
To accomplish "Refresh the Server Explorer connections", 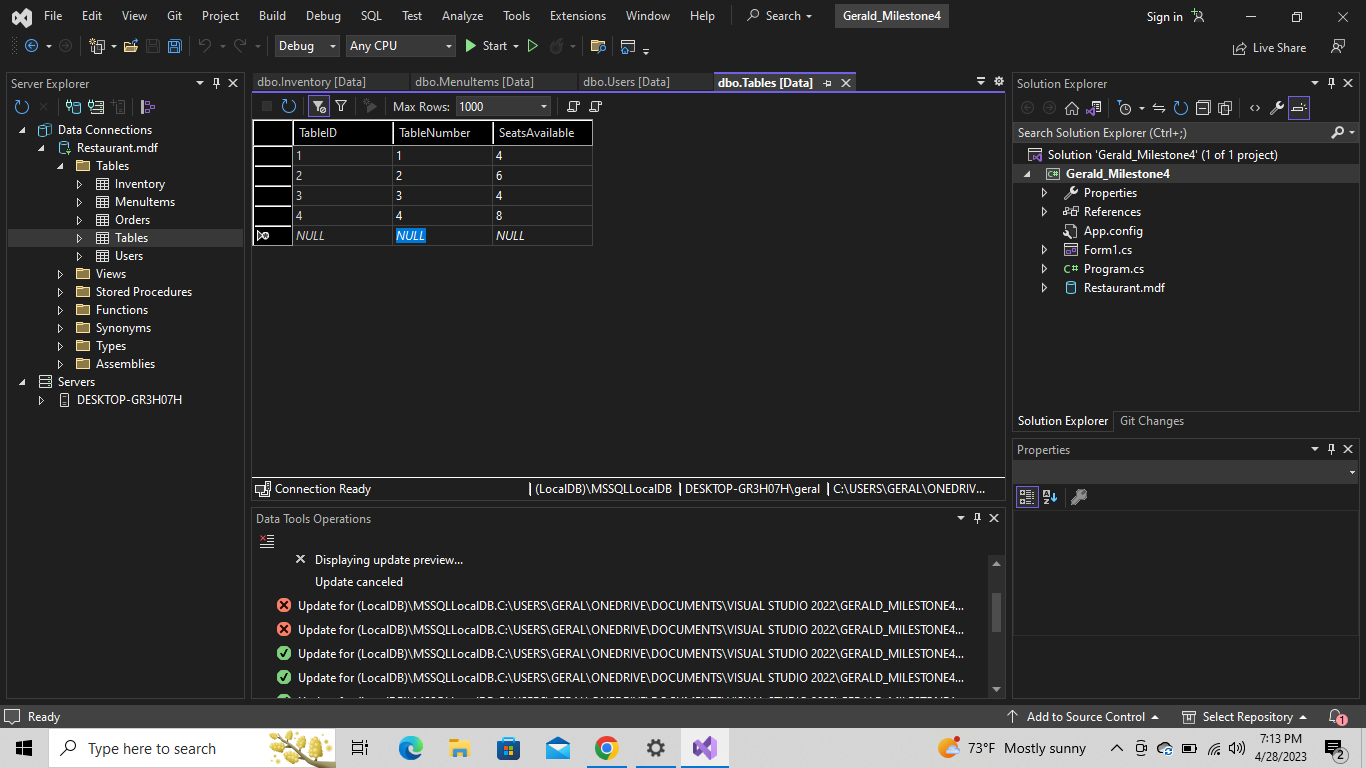I will pos(21,107).
